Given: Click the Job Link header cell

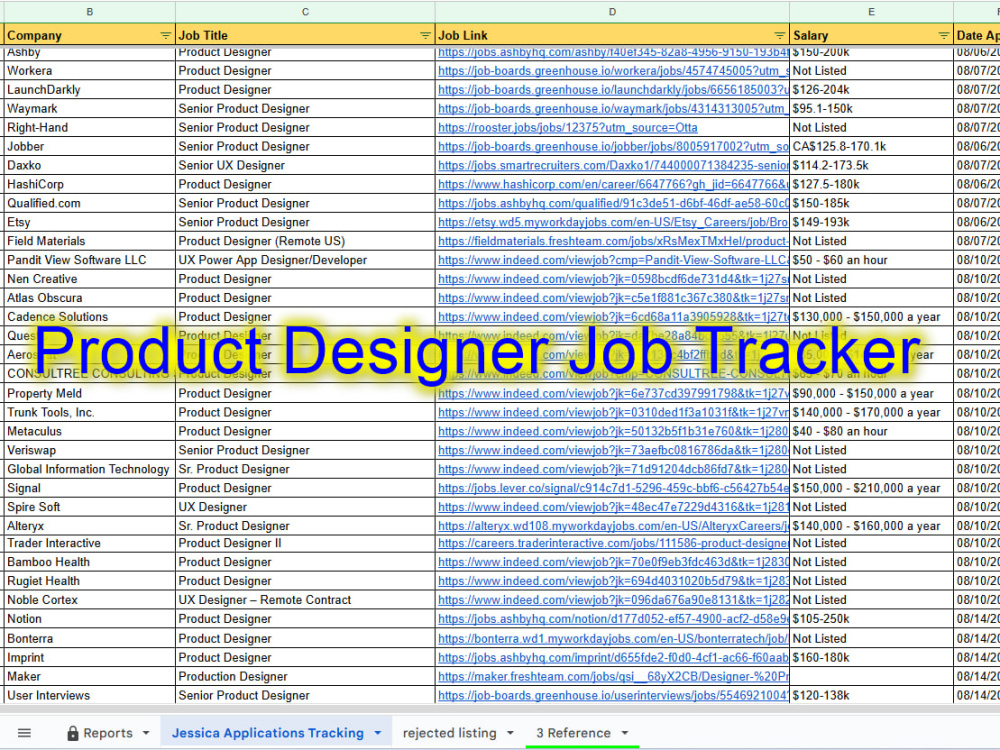Looking at the screenshot, I should point(612,36).
